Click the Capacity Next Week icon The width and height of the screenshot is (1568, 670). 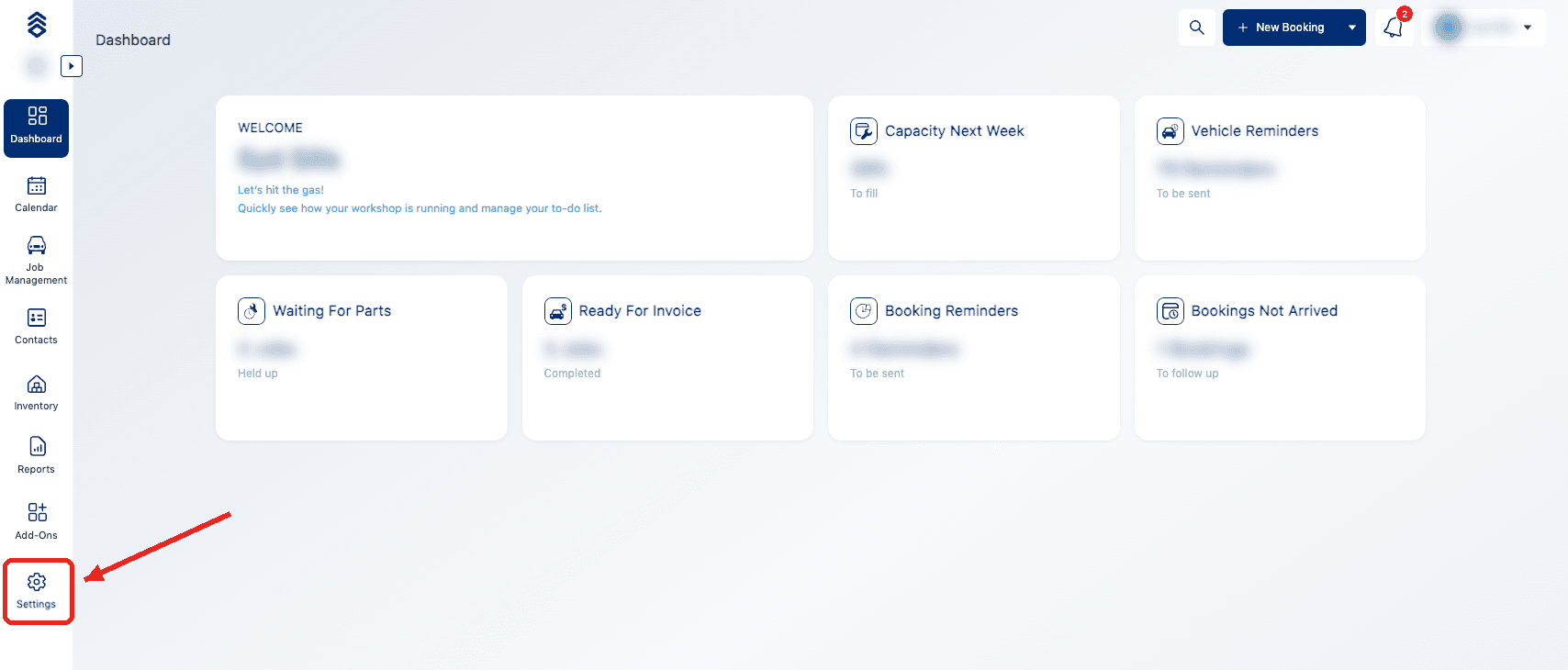coord(864,131)
